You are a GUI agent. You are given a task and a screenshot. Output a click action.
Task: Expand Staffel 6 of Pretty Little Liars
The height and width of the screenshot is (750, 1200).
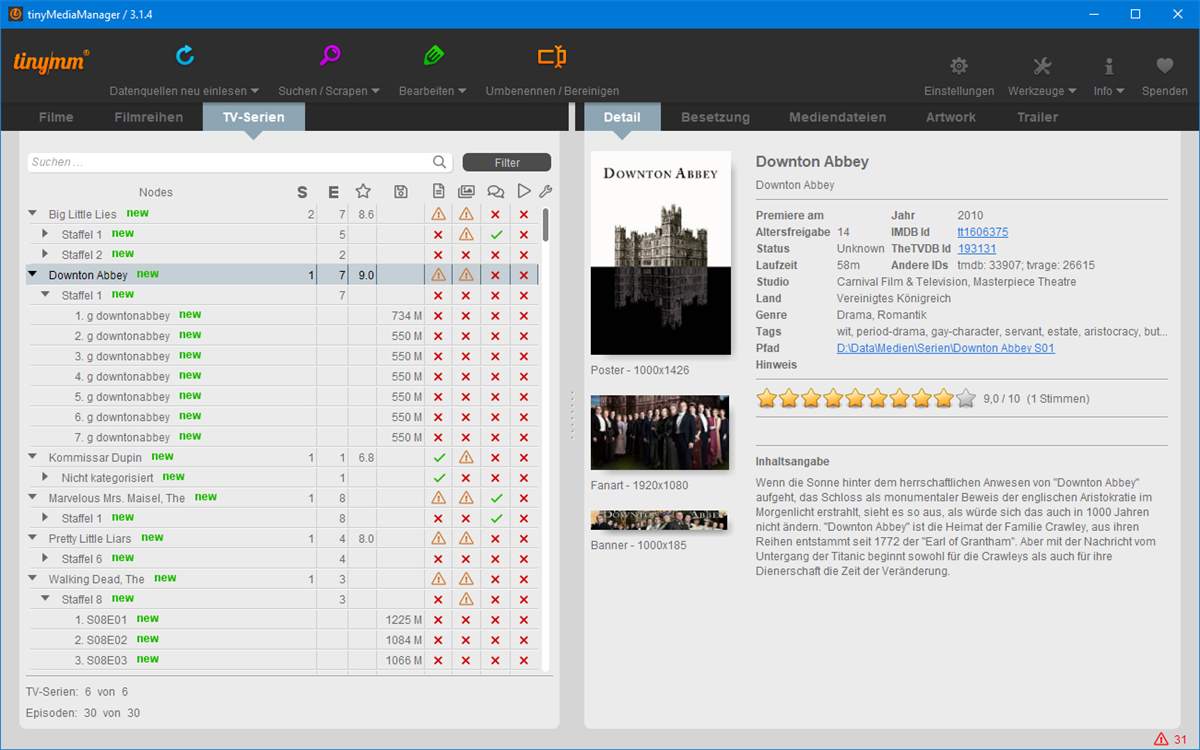pyautogui.click(x=45, y=559)
